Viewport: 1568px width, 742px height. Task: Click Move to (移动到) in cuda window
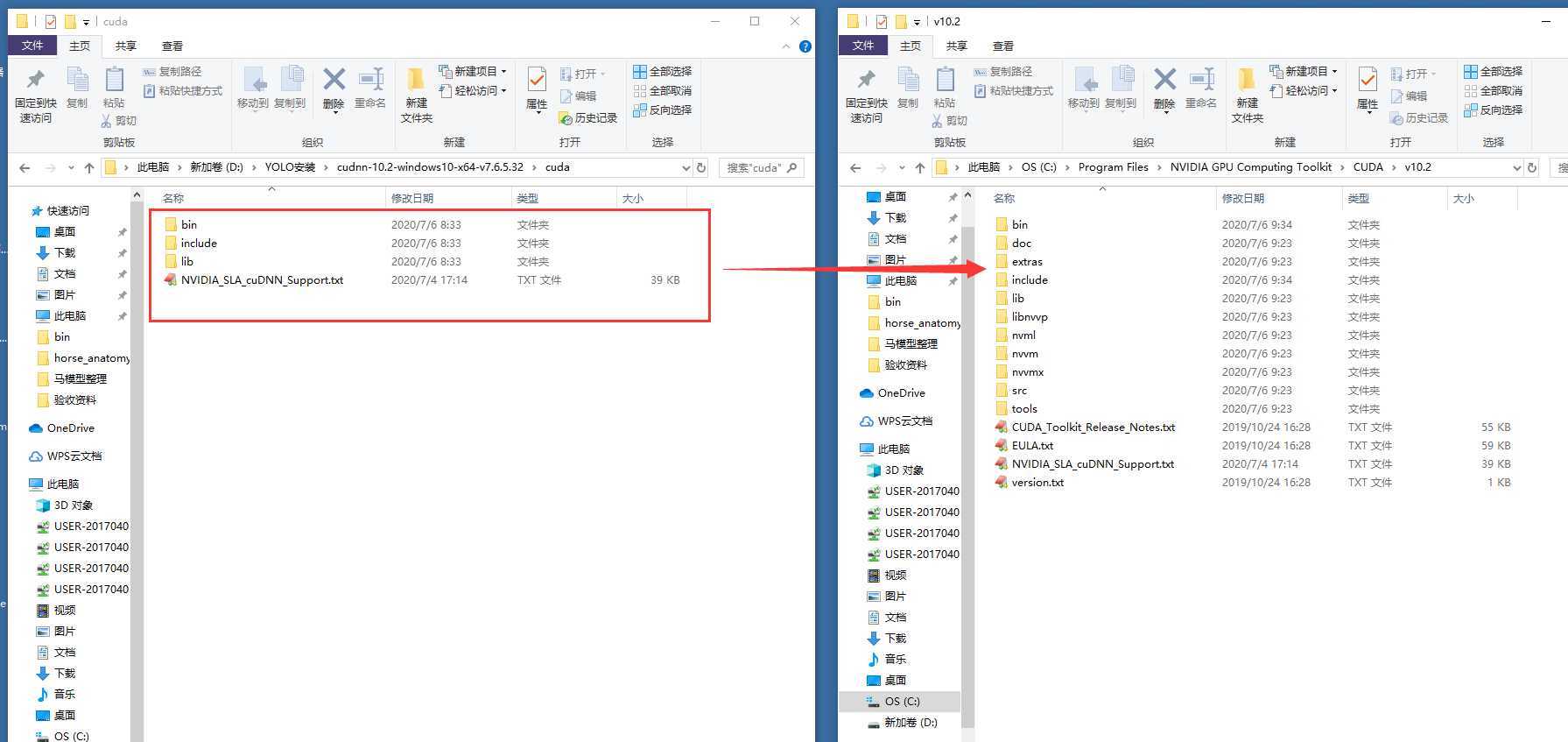(253, 88)
